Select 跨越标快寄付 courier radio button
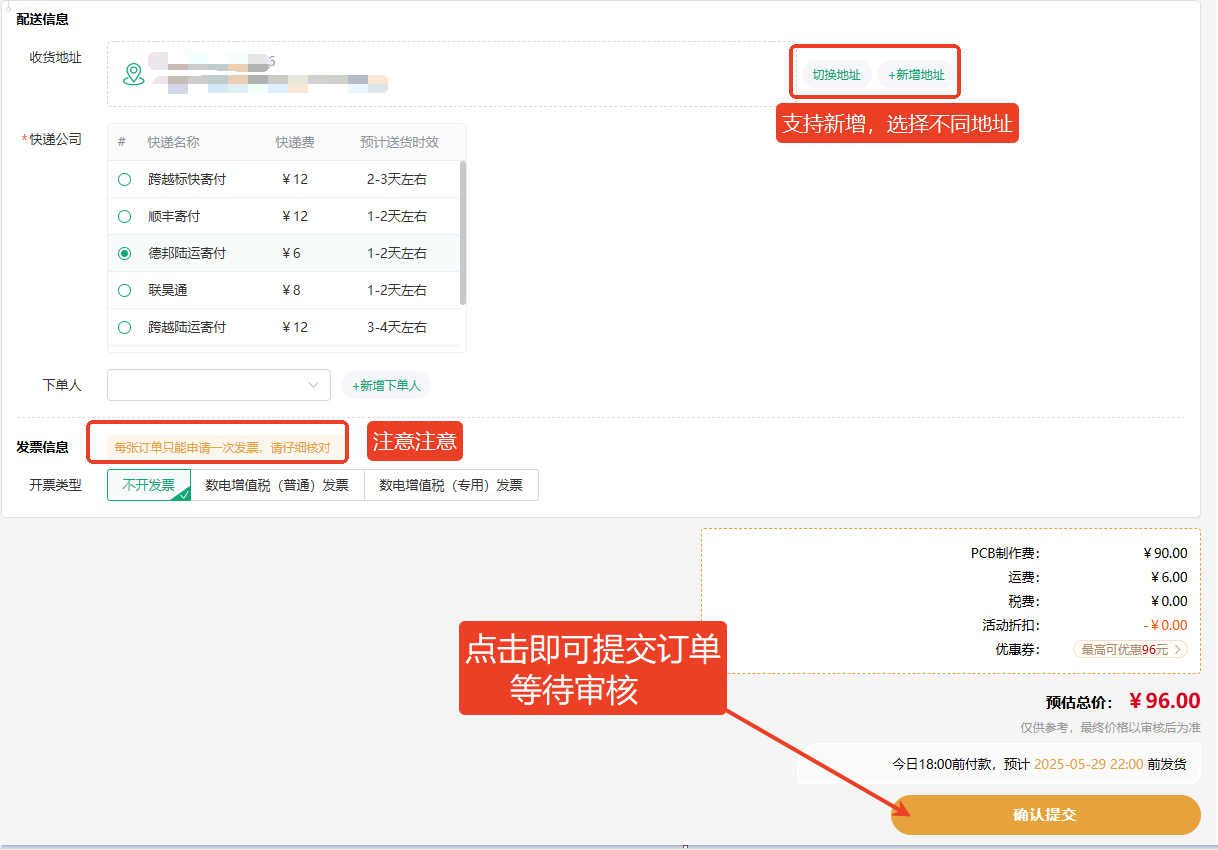This screenshot has height=850, width=1218. [125, 180]
